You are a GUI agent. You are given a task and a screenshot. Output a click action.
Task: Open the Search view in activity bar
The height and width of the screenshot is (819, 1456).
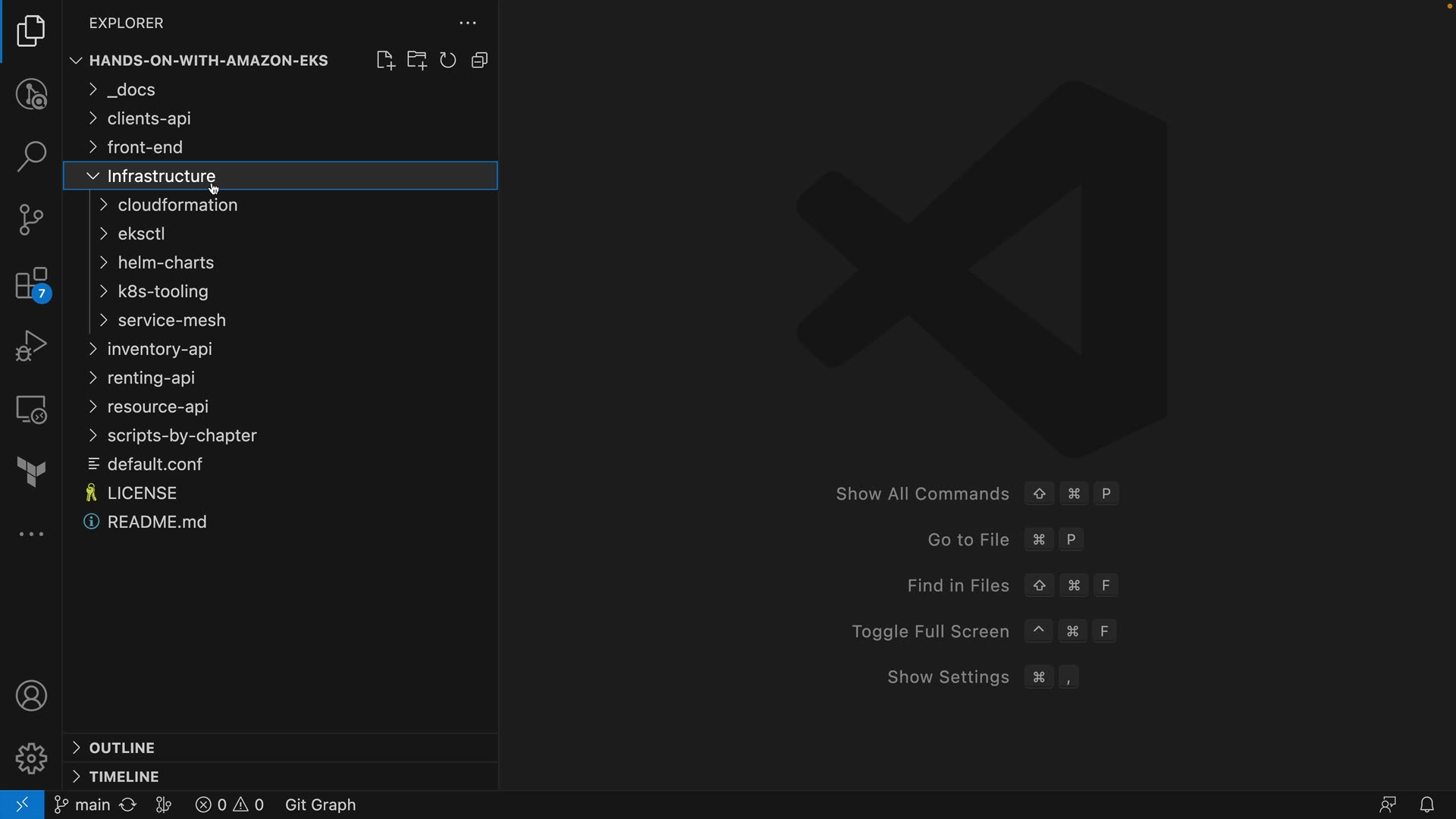tap(31, 157)
